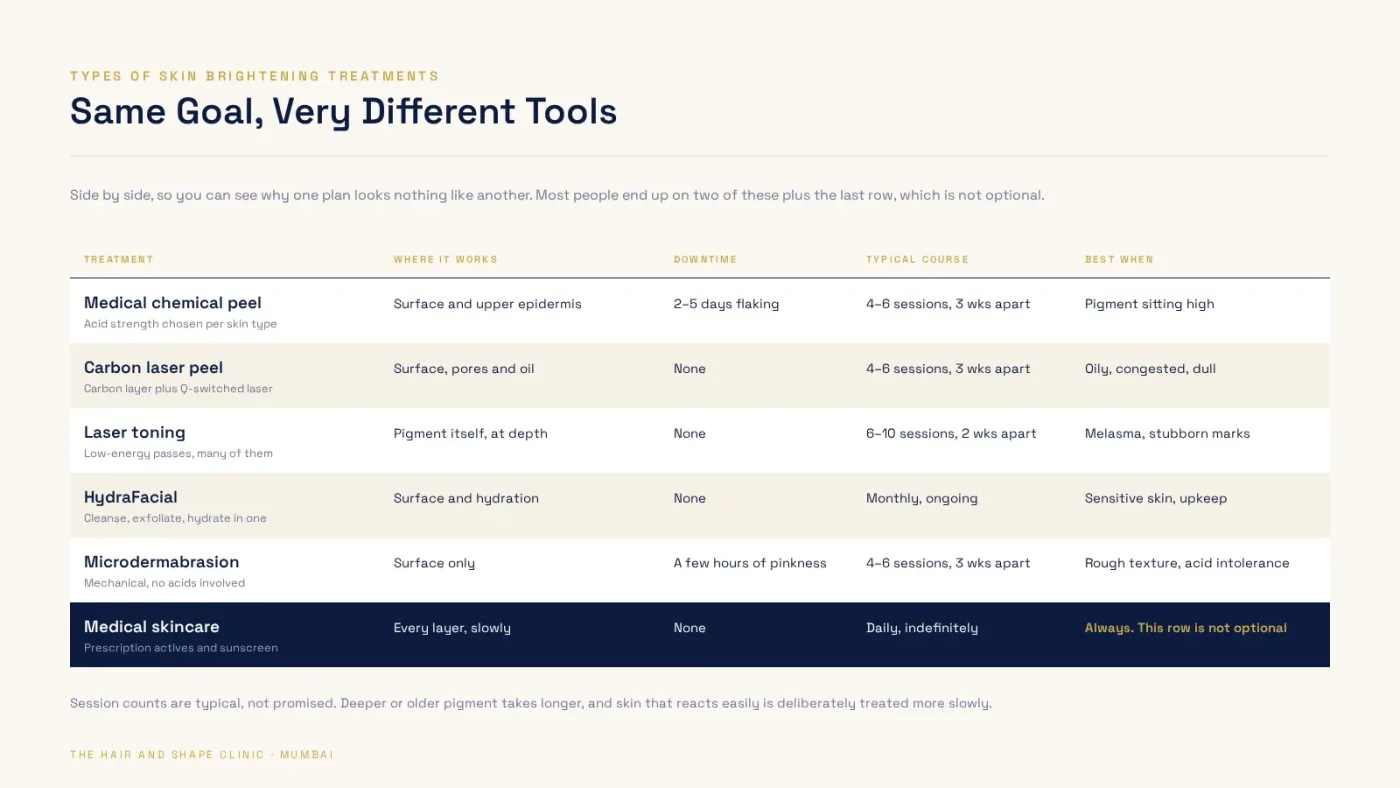The height and width of the screenshot is (788, 1400).
Task: Click the '6–10 sessions, 2 wks apart' cell
Action: [x=951, y=434]
